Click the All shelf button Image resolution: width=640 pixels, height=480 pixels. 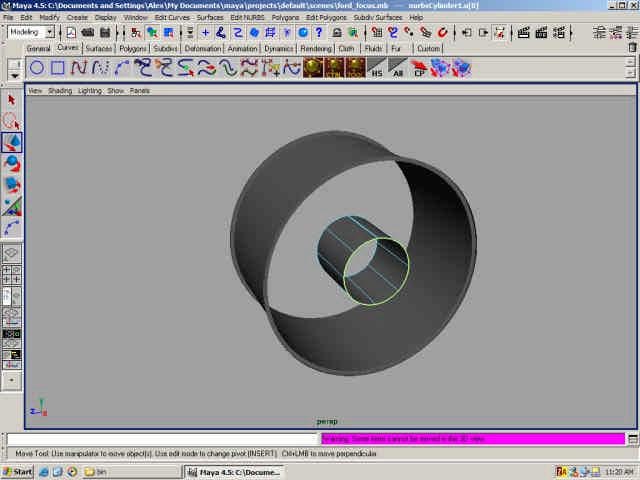click(x=398, y=68)
